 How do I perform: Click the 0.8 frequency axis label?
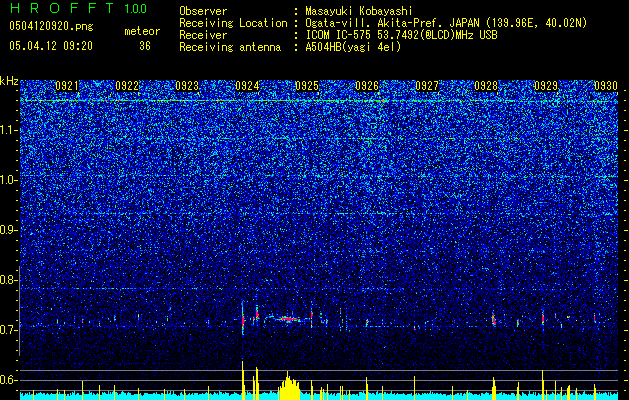[9, 280]
